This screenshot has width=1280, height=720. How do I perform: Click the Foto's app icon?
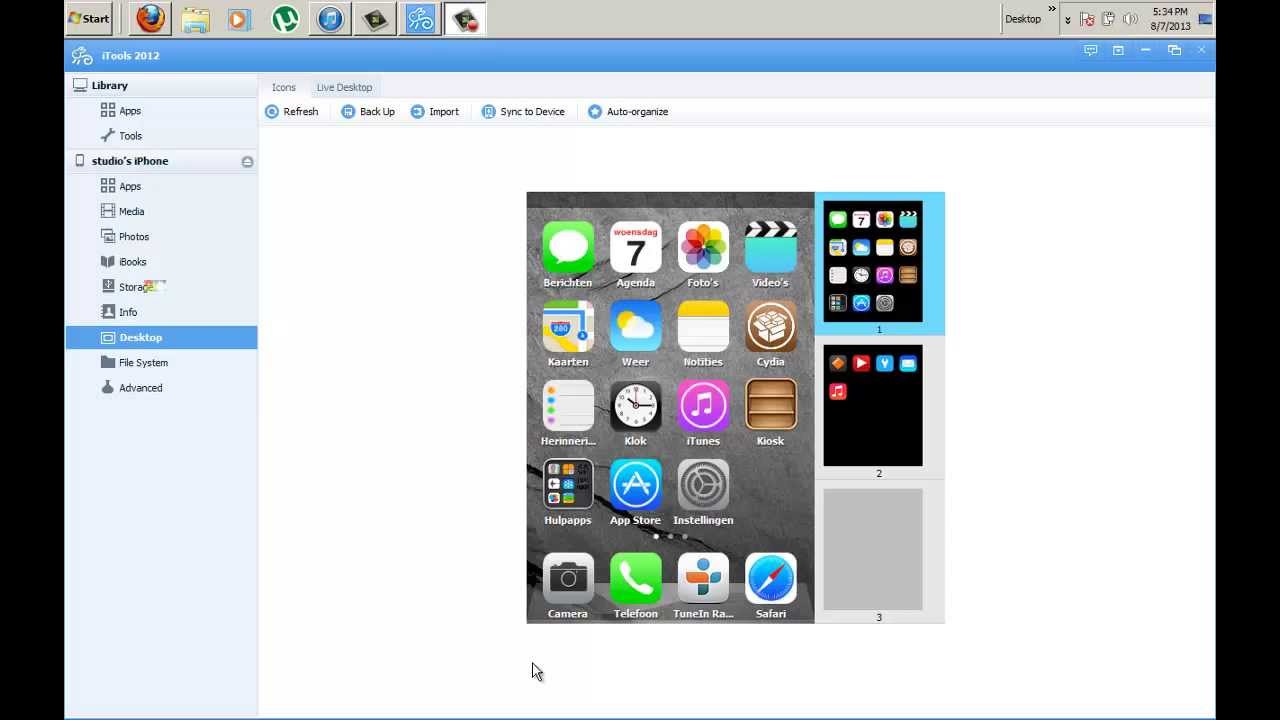point(703,247)
